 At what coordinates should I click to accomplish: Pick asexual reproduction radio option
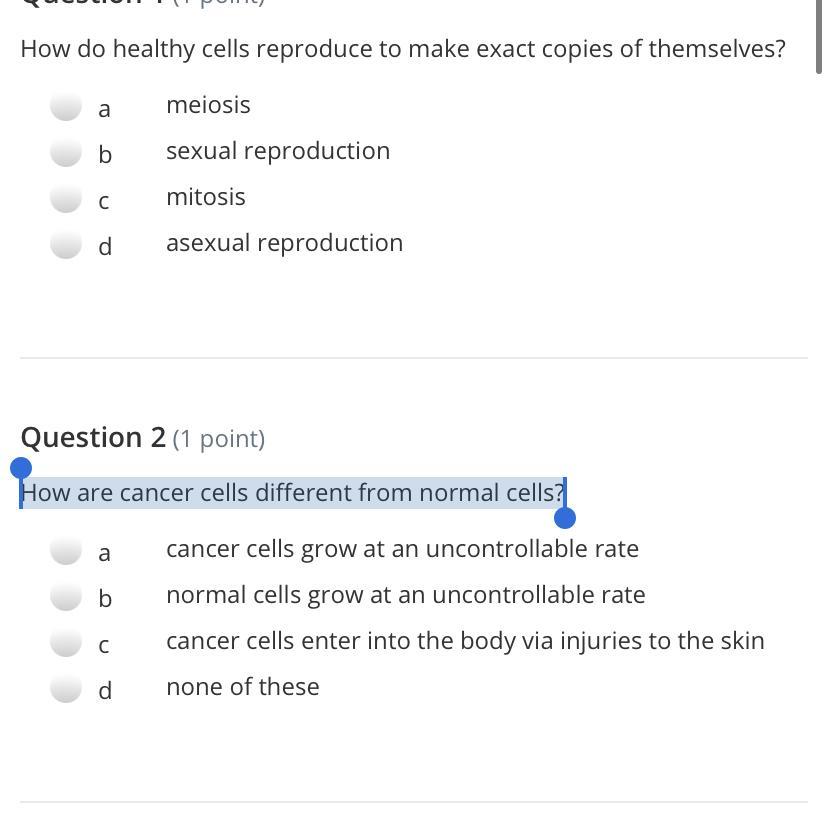click(66, 243)
